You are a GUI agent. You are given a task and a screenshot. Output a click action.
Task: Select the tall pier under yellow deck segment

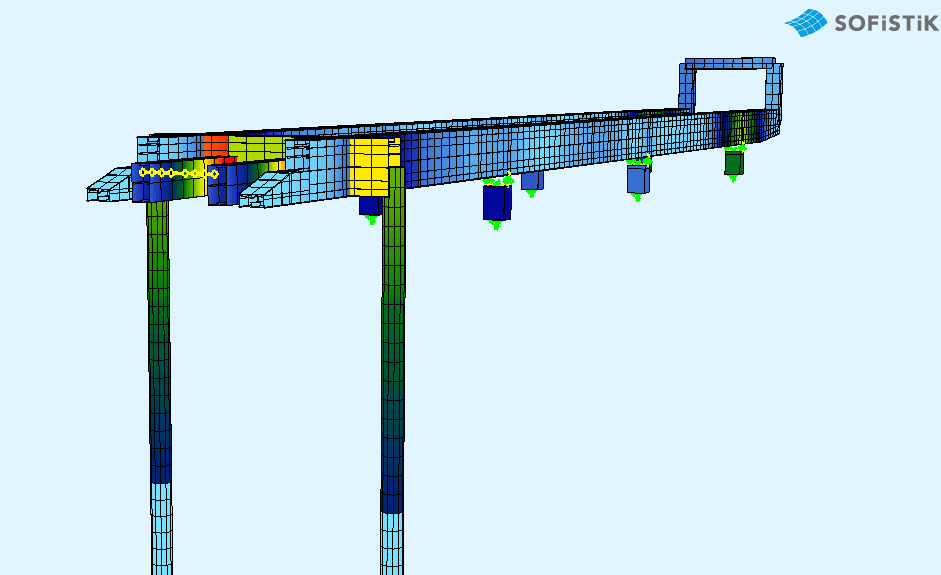(393, 371)
